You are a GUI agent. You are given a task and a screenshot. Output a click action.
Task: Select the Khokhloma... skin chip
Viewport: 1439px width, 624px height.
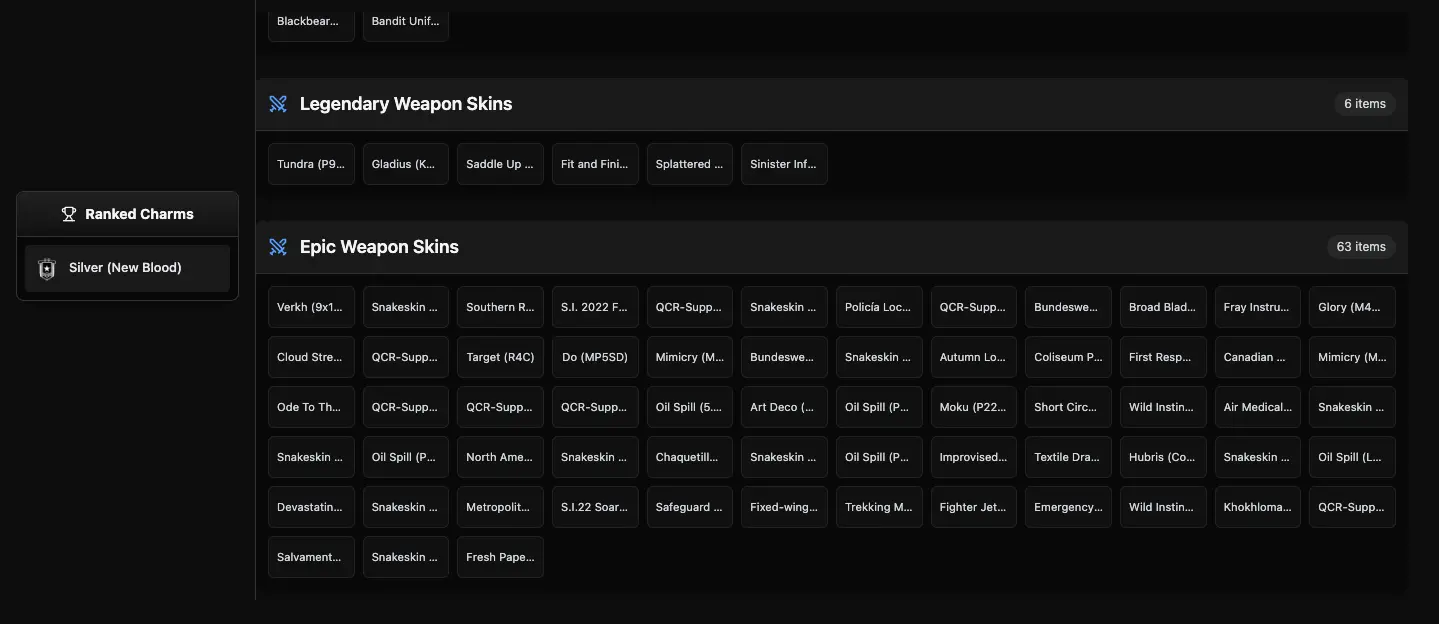1258,507
